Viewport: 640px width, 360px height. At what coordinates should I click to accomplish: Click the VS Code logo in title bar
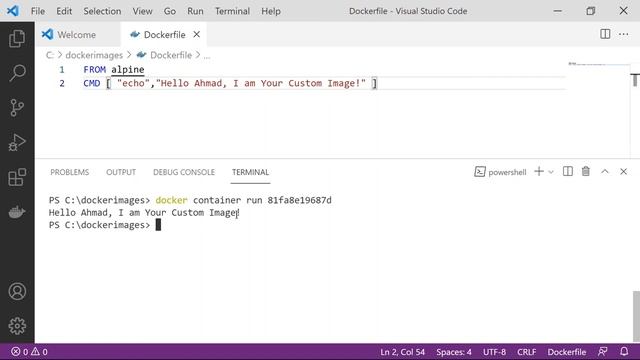(13, 11)
